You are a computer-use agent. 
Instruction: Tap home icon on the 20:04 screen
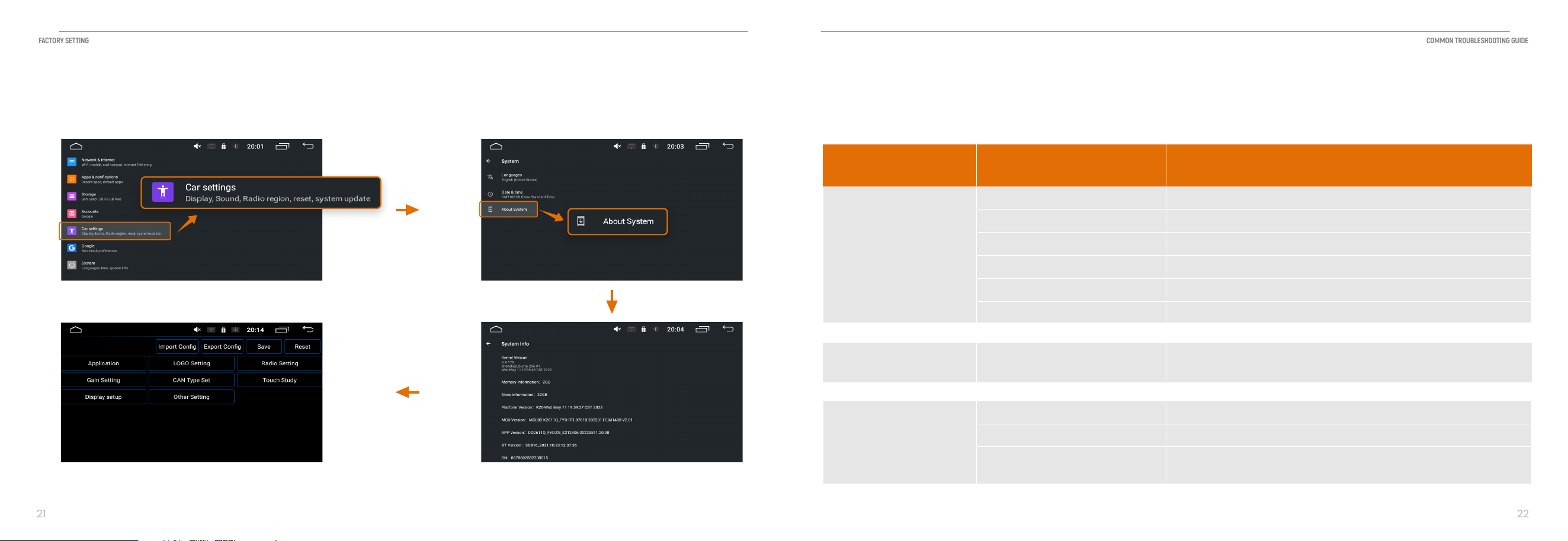tap(496, 329)
